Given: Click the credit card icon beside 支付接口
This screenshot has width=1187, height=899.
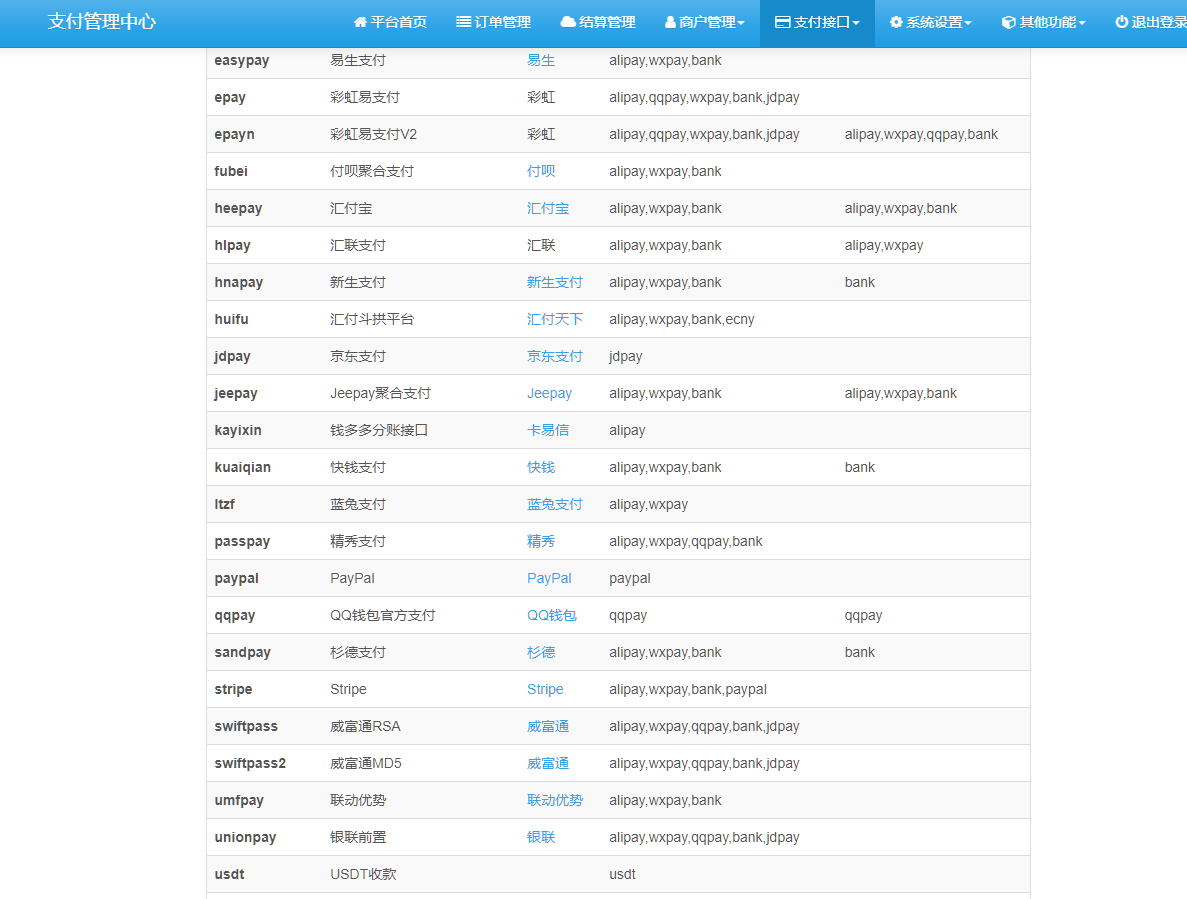Looking at the screenshot, I should point(783,23).
